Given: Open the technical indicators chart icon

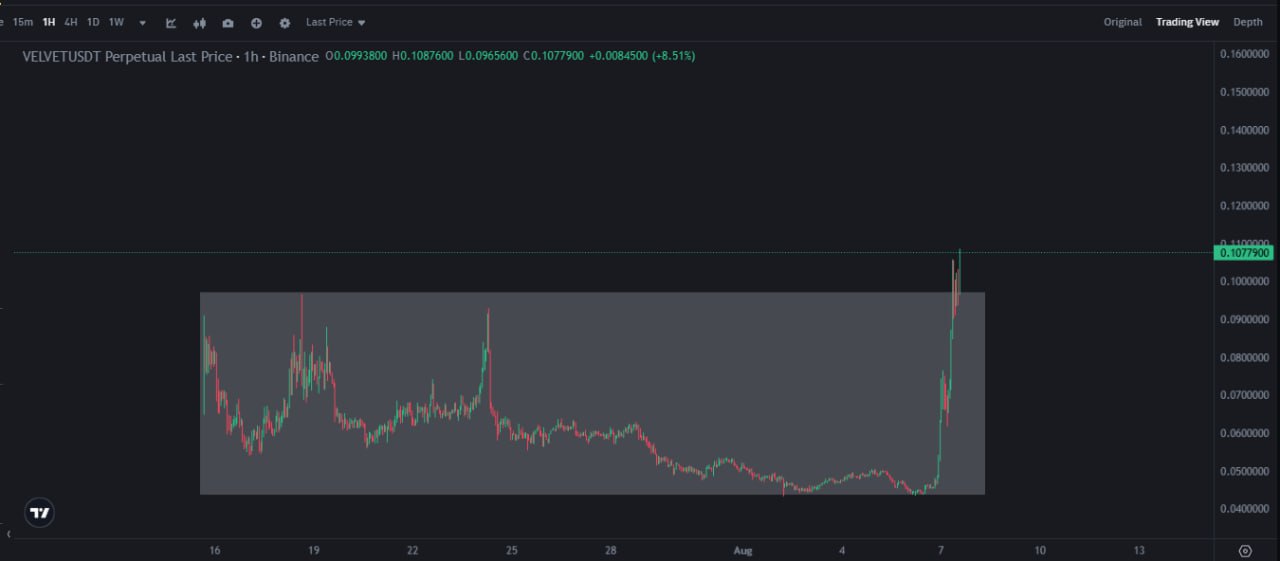Looking at the screenshot, I should tap(171, 22).
